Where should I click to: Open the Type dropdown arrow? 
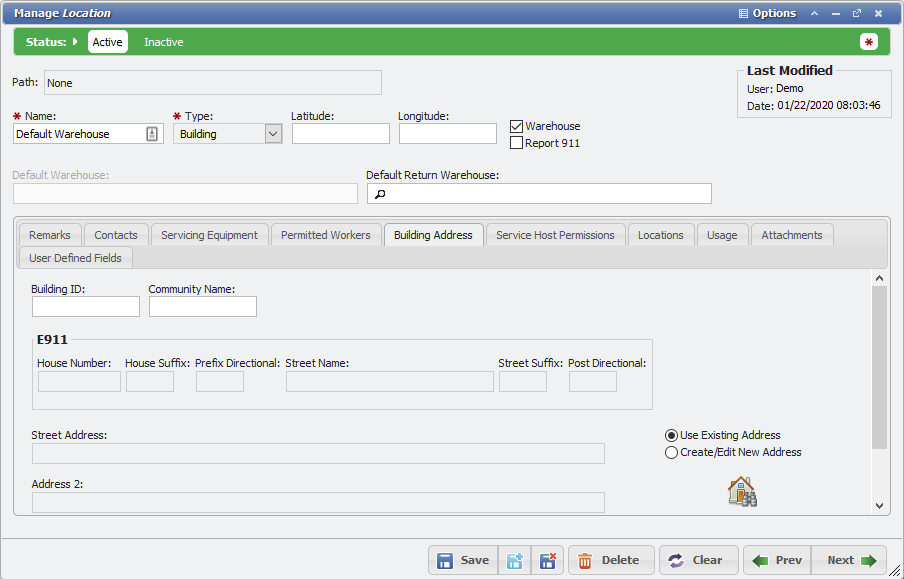pyautogui.click(x=273, y=134)
